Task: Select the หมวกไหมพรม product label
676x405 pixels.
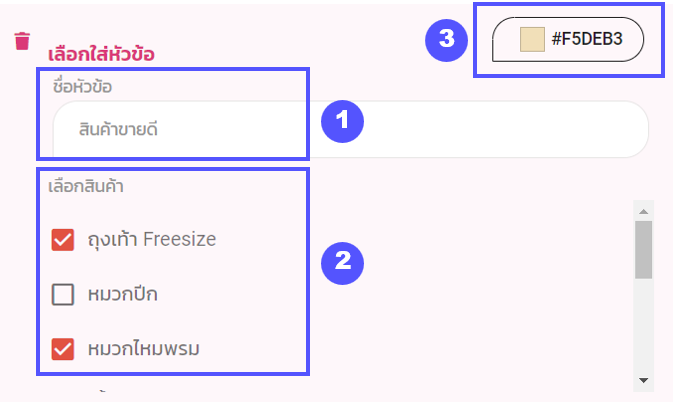Action: pyautogui.click(x=144, y=349)
